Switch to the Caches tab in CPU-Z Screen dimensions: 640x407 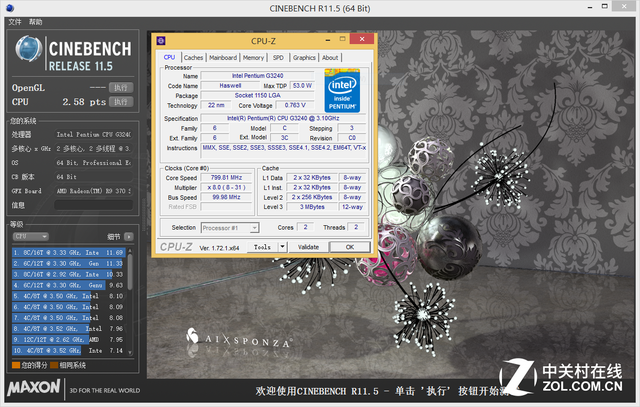(x=193, y=58)
